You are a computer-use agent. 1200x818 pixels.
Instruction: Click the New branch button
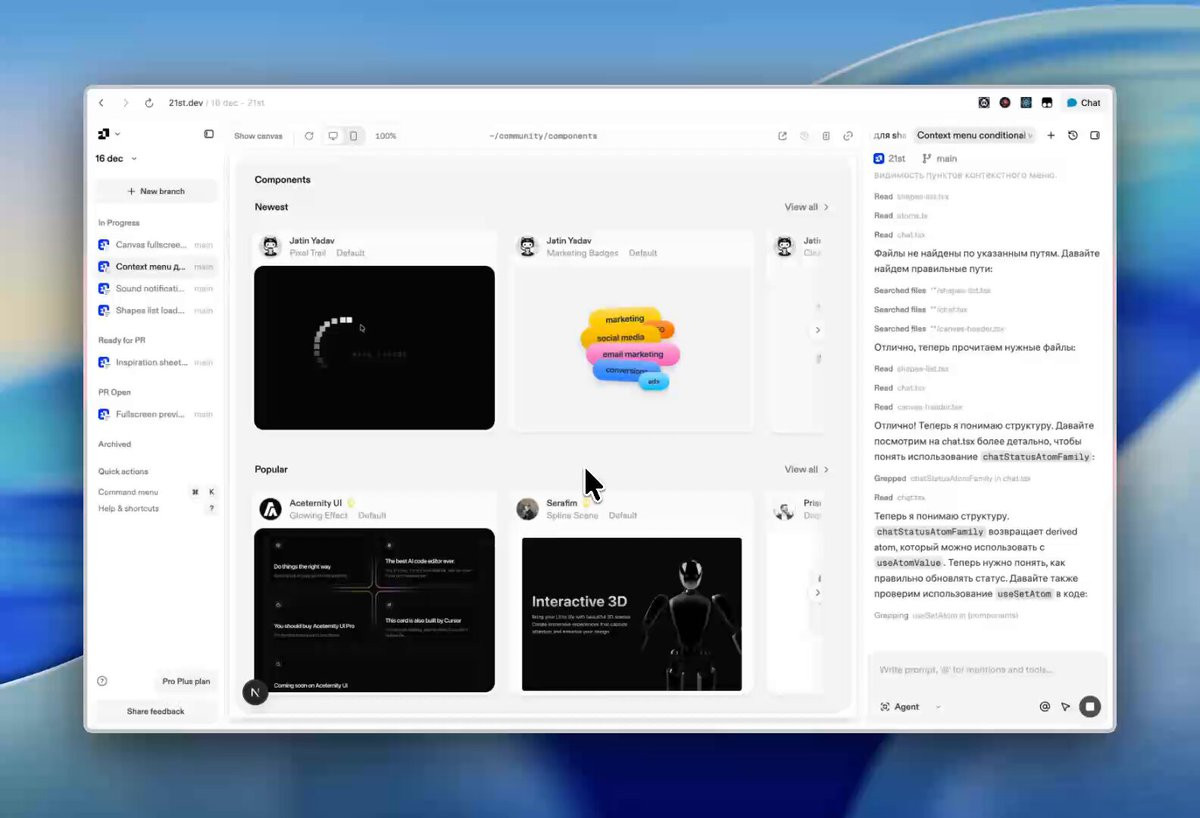[156, 191]
